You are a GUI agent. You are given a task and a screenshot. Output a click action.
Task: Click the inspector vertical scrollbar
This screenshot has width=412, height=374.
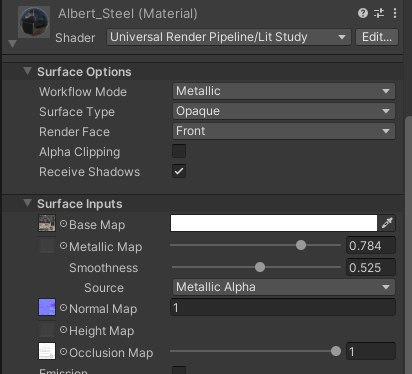[408, 245]
